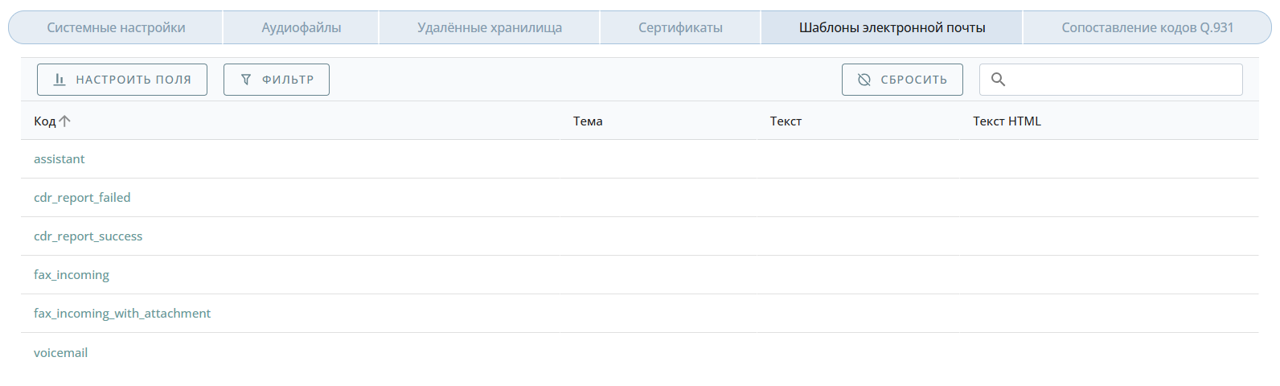Image resolution: width=1280 pixels, height=386 pixels.
Task: Click the ascending sort arrow next to Код
Action: [65, 121]
